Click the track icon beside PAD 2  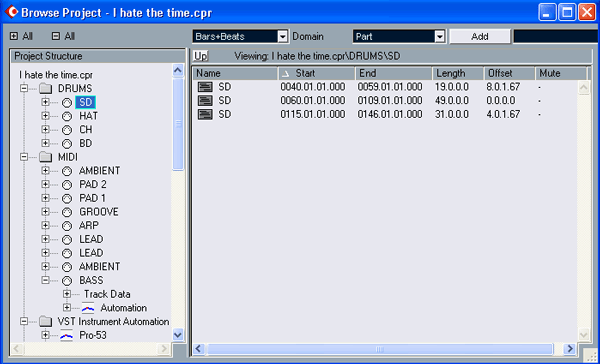67,184
